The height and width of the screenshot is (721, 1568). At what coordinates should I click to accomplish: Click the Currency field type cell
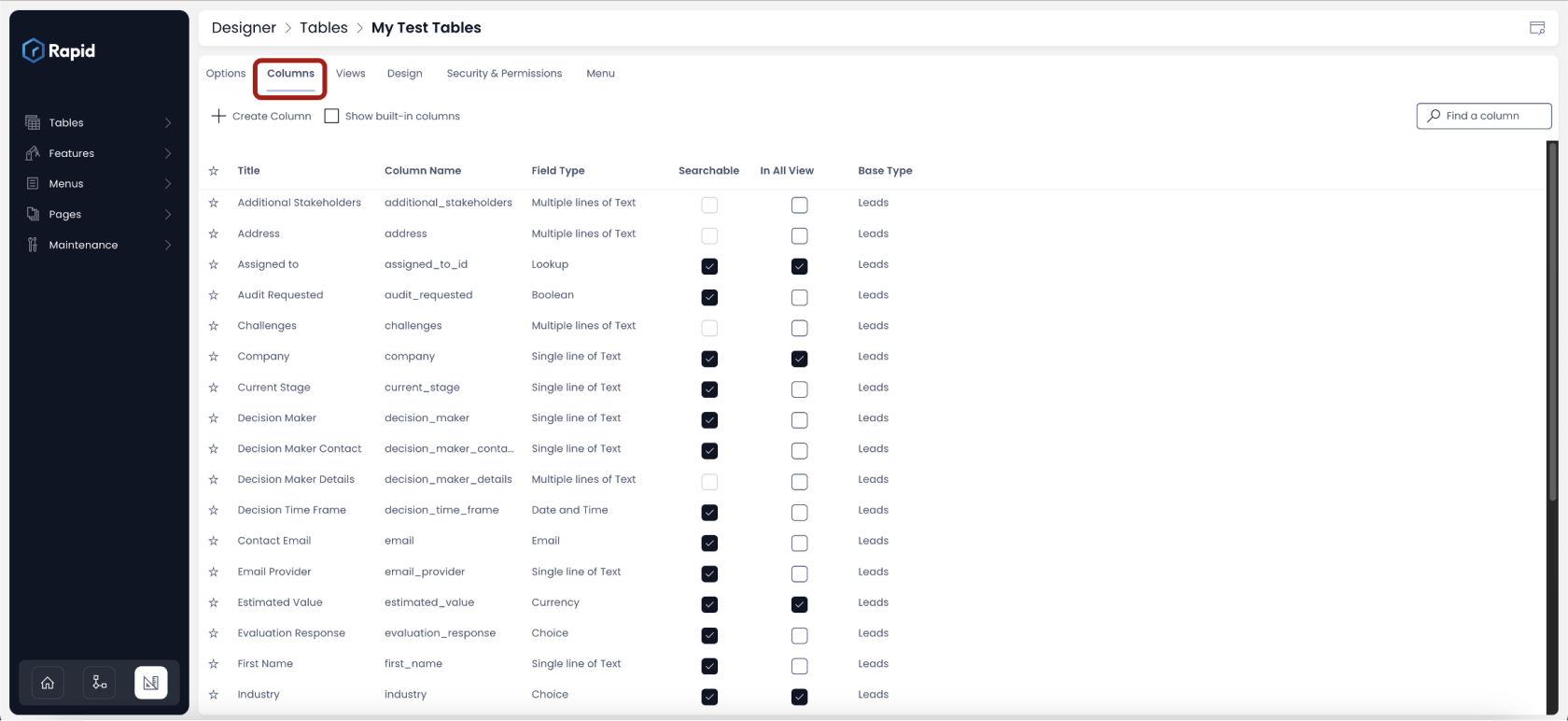click(555, 602)
